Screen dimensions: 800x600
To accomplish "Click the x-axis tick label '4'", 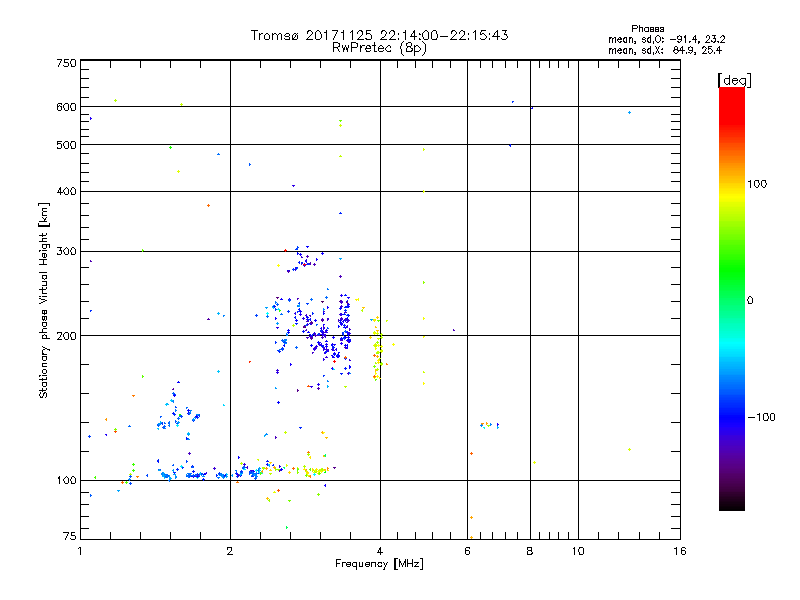I will point(380,551).
